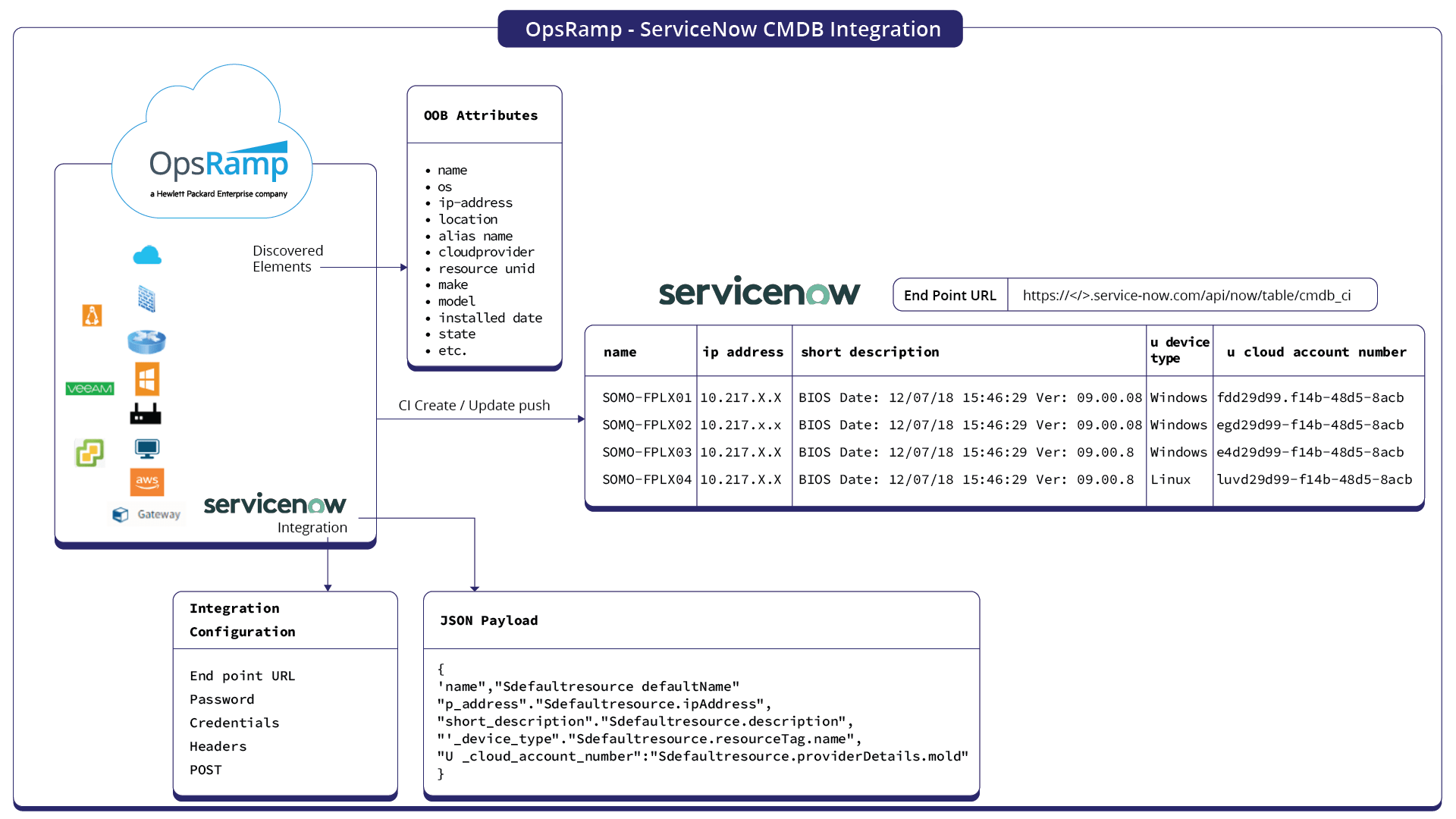Image resolution: width=1456 pixels, height=819 pixels.
Task: Switch to the JSON Payload section header
Action: coord(489,620)
